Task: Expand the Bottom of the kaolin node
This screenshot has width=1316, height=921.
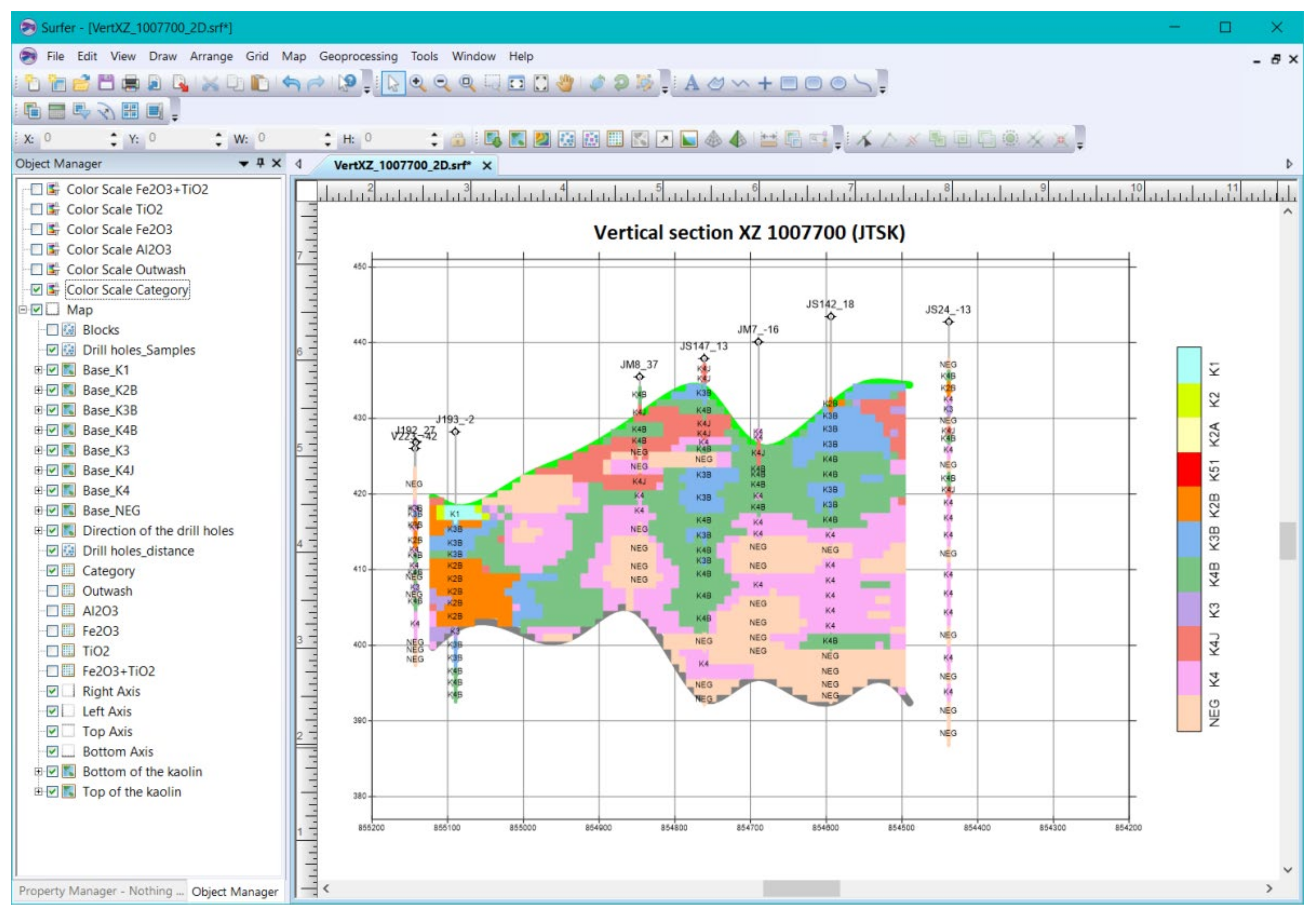Action: 38,772
